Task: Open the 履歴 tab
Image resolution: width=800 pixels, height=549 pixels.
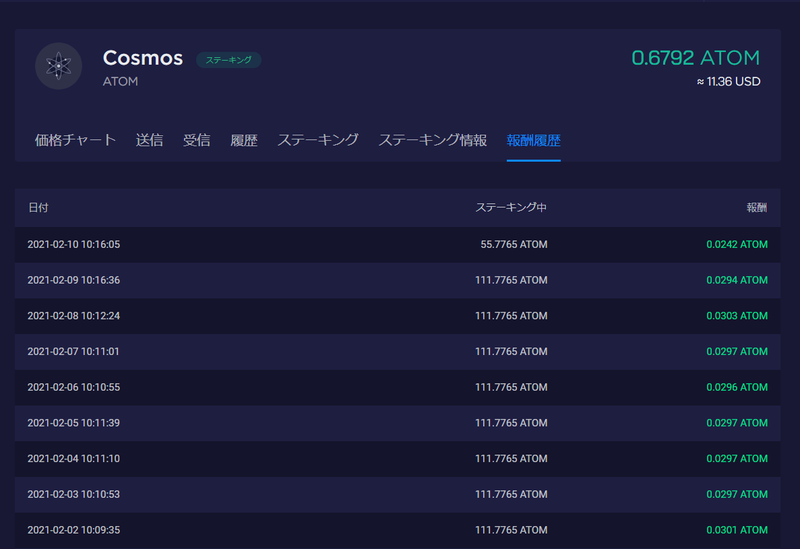Action: point(244,140)
